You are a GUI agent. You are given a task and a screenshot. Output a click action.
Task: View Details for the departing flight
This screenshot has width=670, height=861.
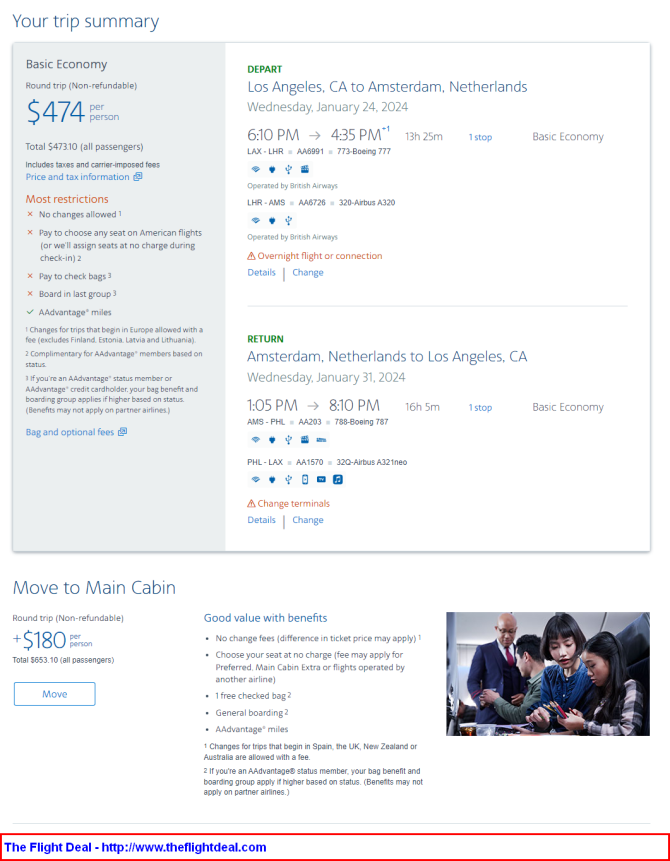click(x=261, y=272)
